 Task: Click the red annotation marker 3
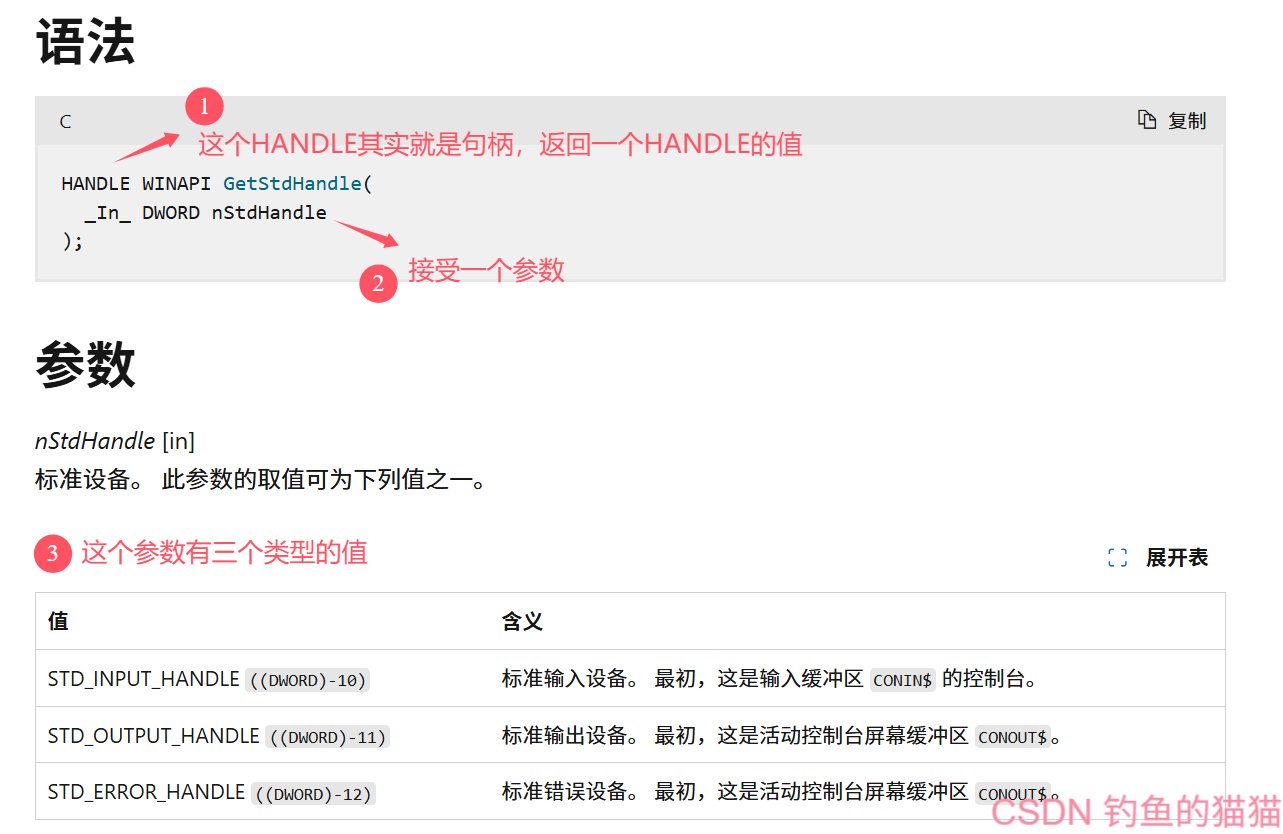pos(52,553)
